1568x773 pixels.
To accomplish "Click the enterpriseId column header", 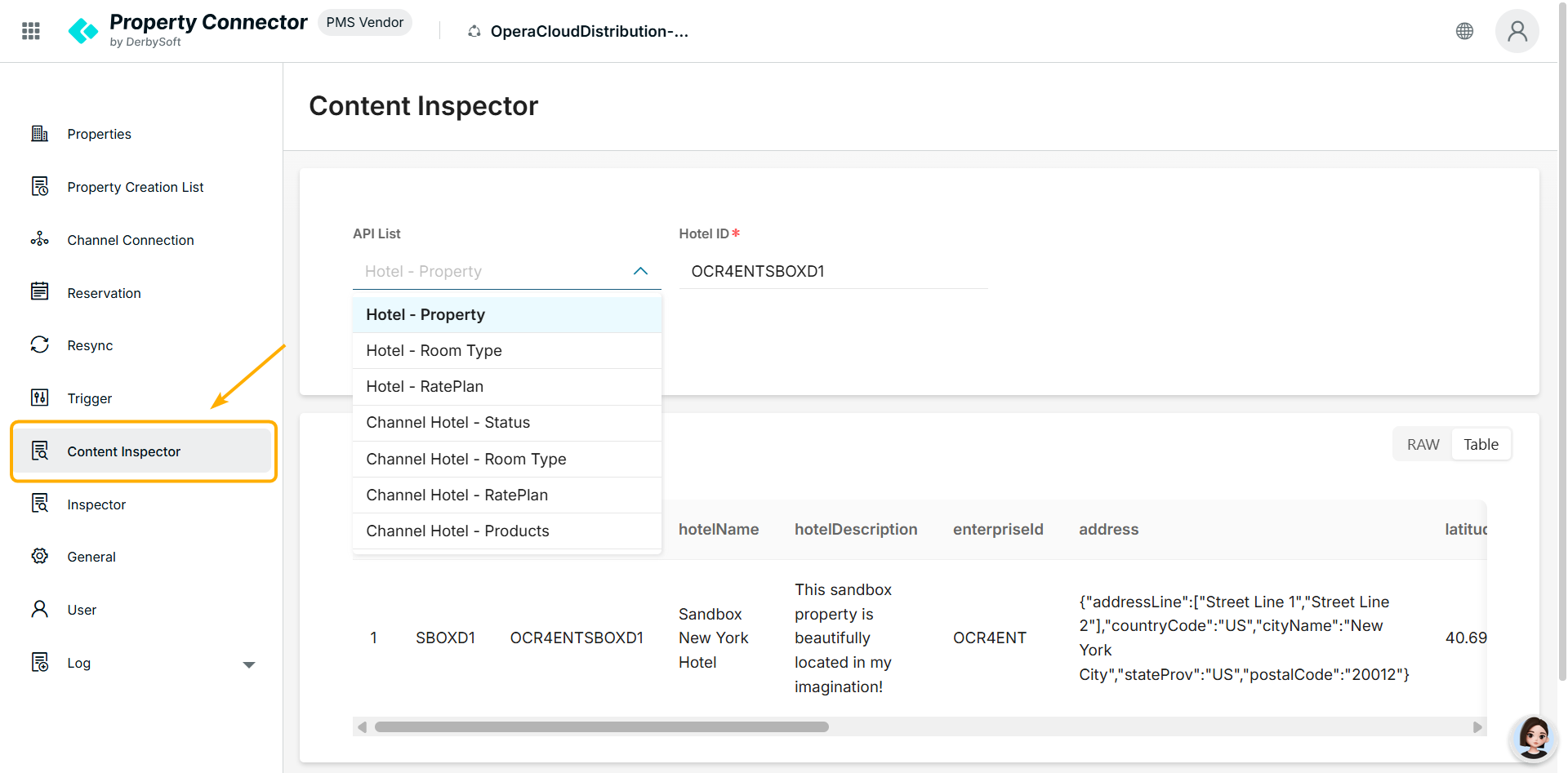I will click(x=998, y=529).
